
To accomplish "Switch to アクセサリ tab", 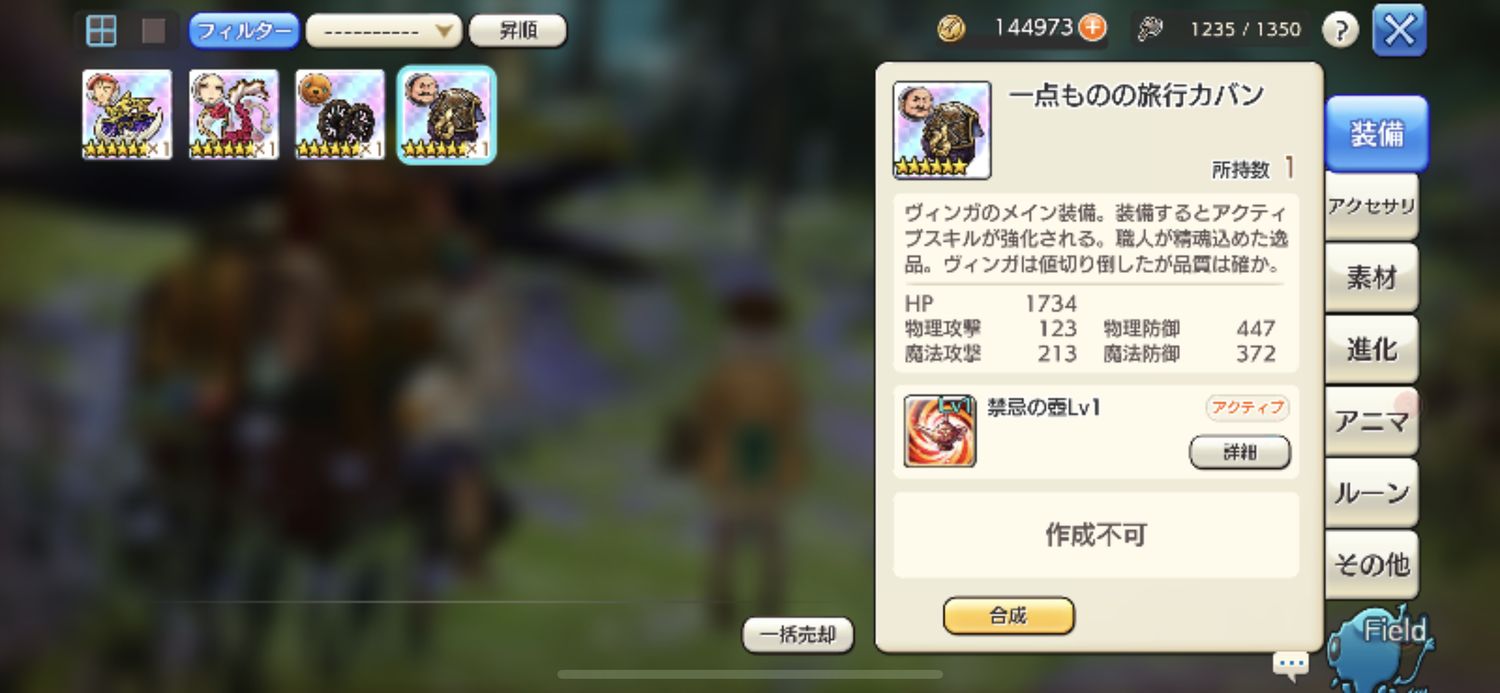I will tap(1372, 206).
